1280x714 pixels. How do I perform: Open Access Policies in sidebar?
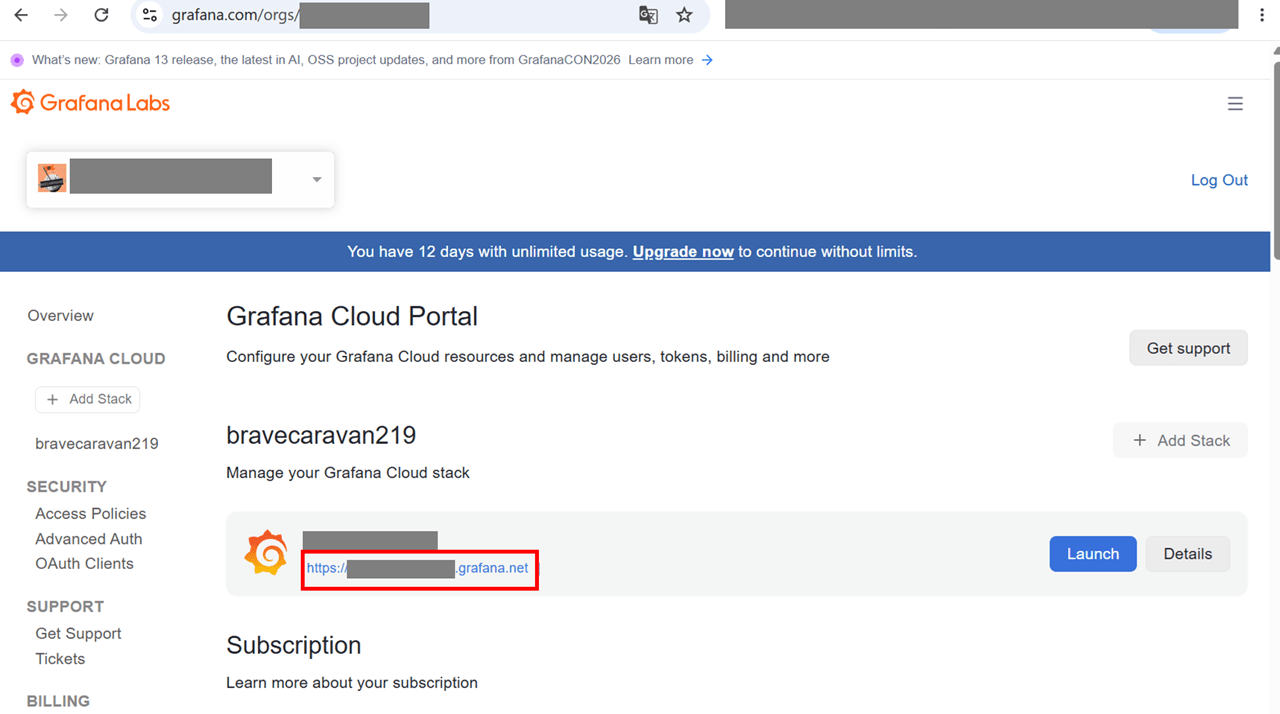[x=91, y=514]
